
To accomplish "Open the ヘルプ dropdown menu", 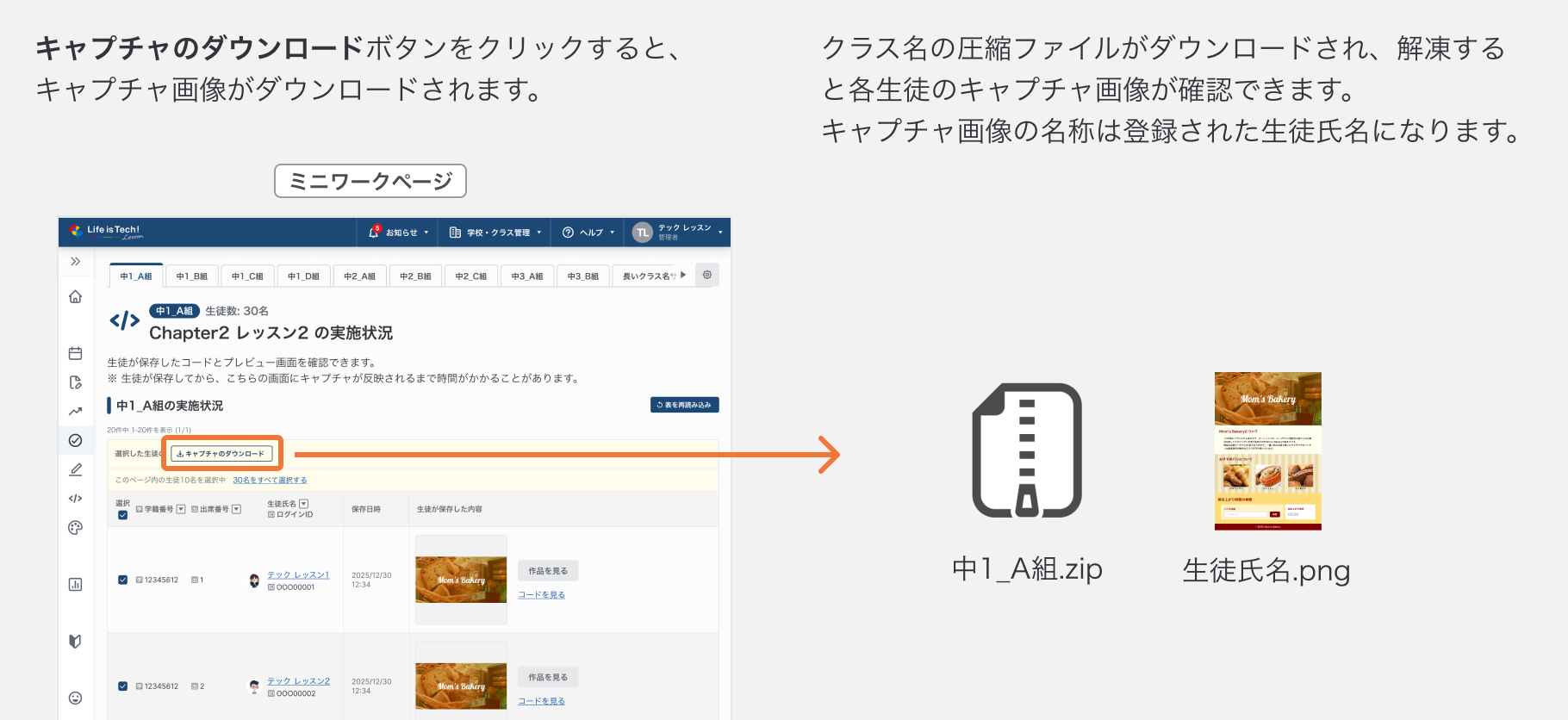I will pos(613,233).
